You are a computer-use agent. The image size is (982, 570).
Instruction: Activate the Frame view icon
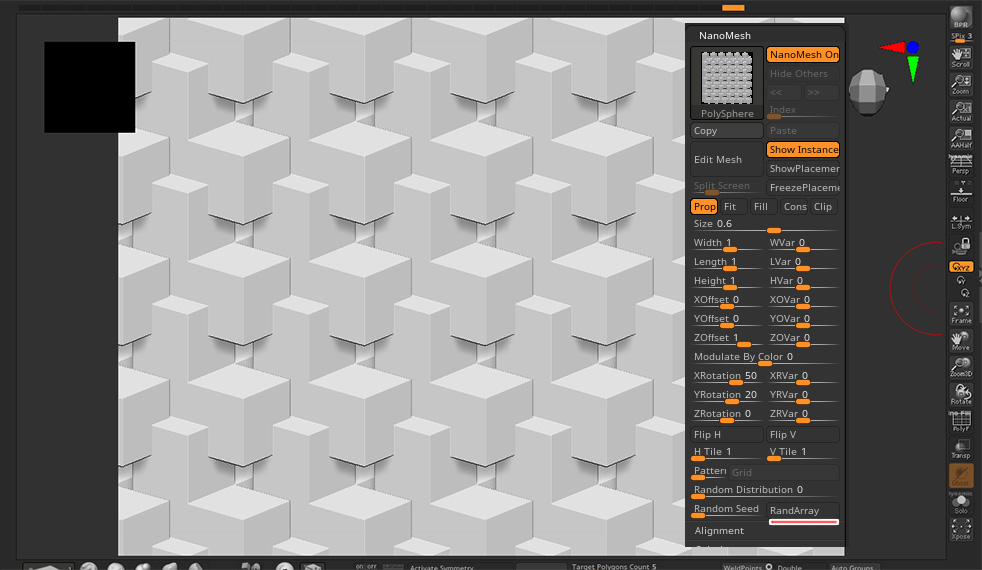(961, 313)
